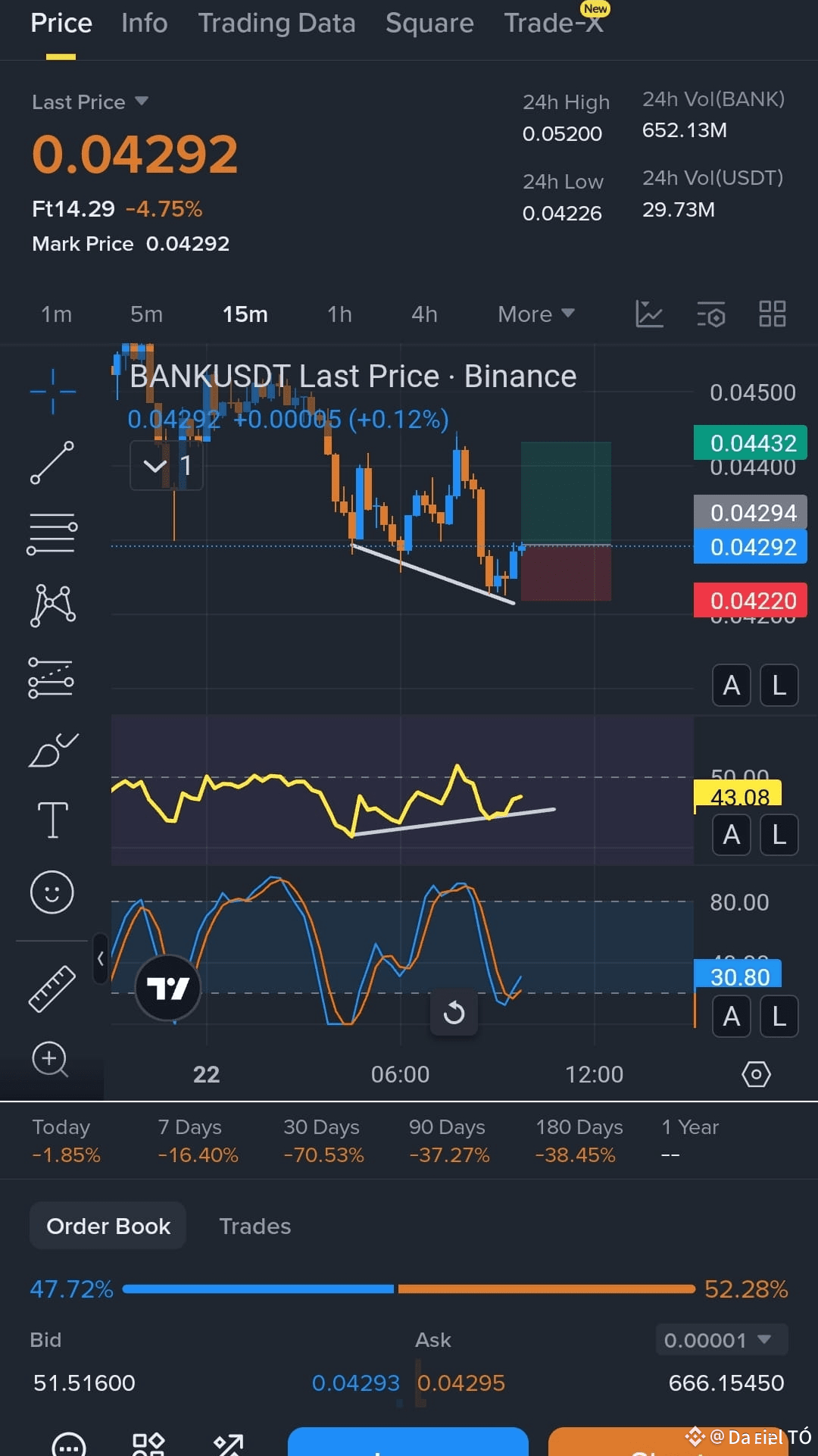
Task: Switch to the Price tab
Action: 61,23
